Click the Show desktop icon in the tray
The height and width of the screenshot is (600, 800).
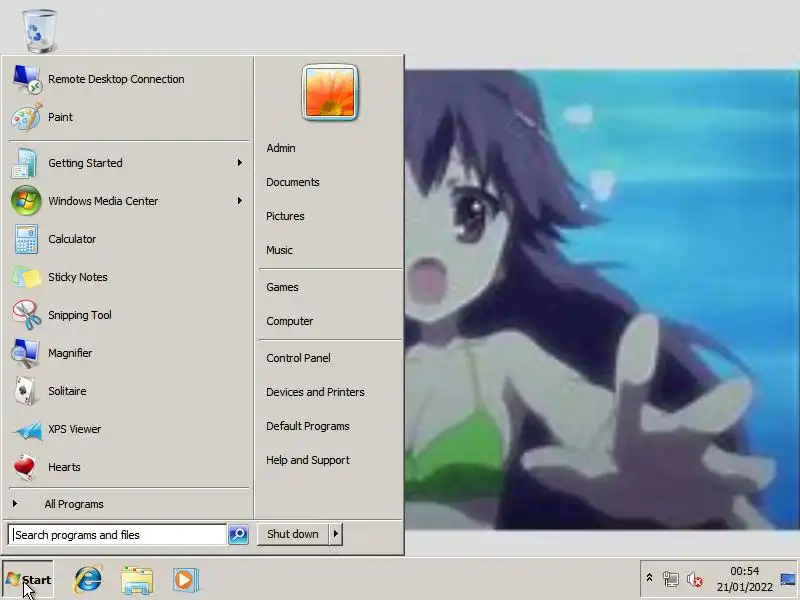(789, 579)
